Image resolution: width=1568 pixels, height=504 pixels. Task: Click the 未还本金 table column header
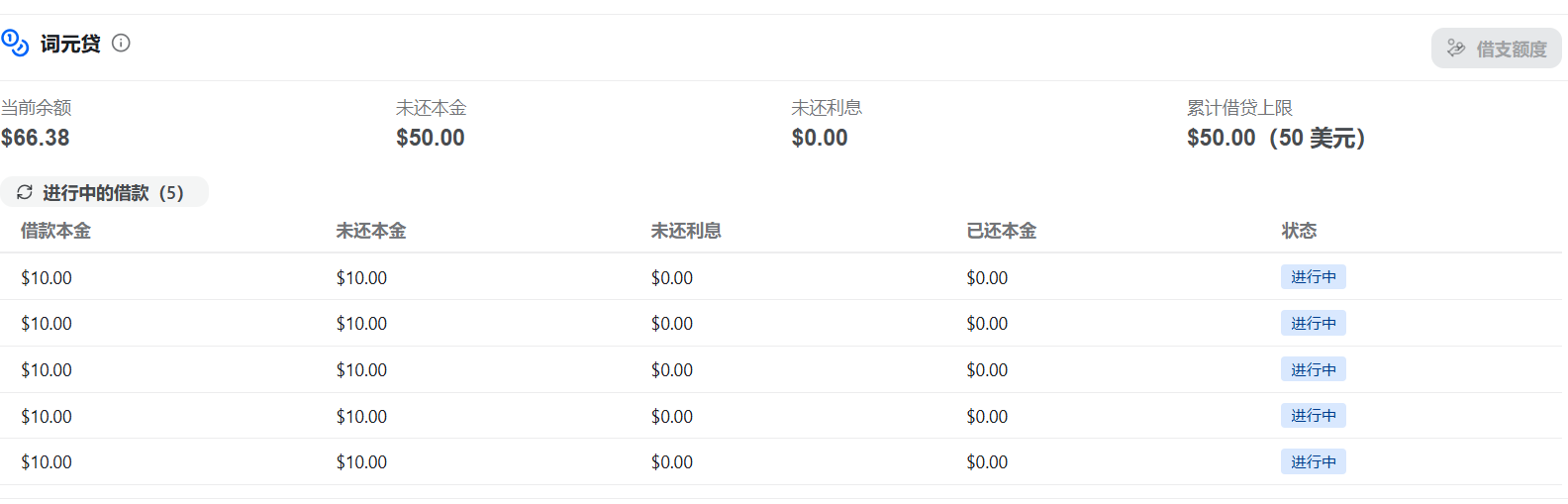371,231
